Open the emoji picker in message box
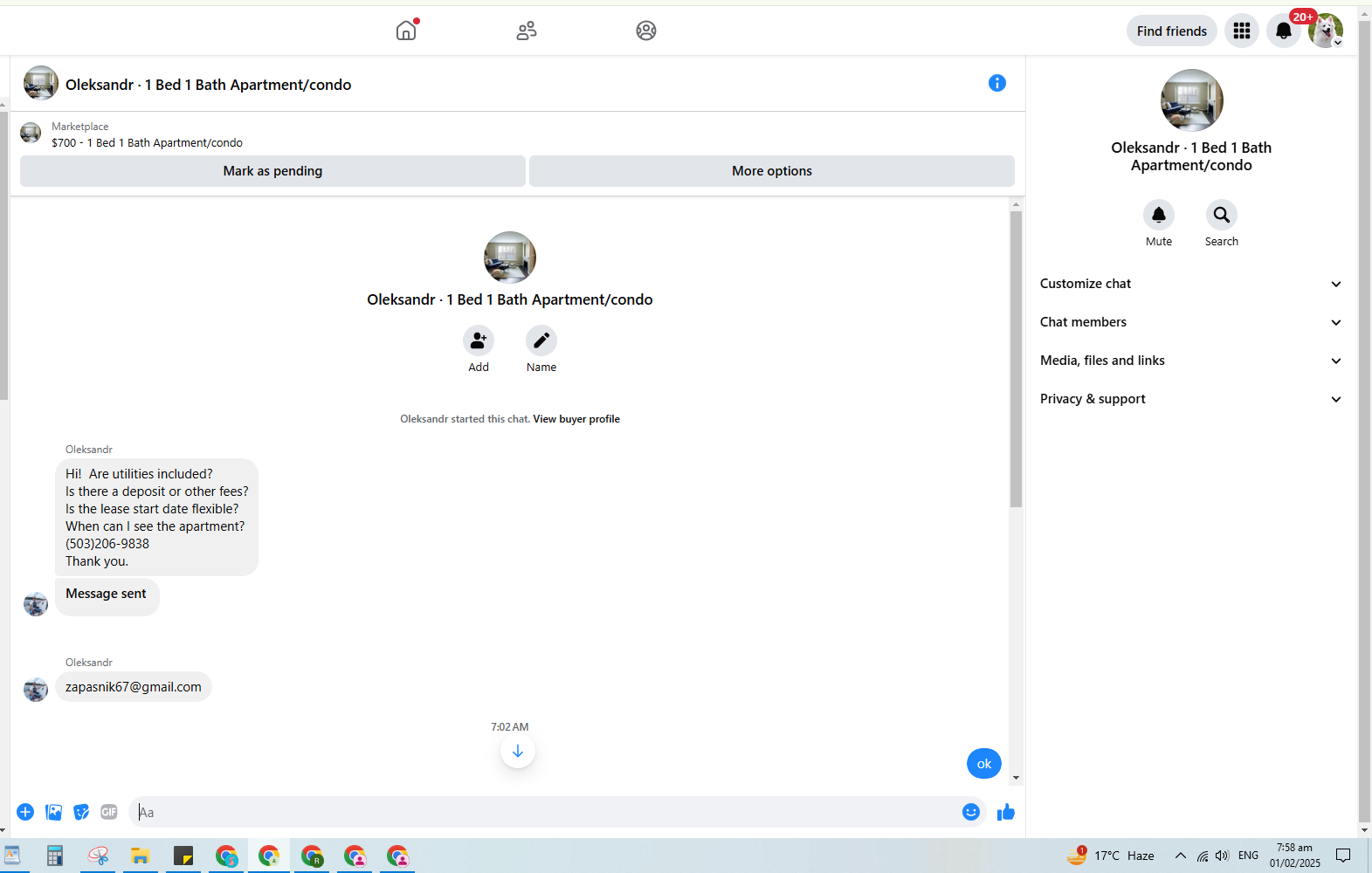This screenshot has width=1372, height=873. tap(971, 812)
